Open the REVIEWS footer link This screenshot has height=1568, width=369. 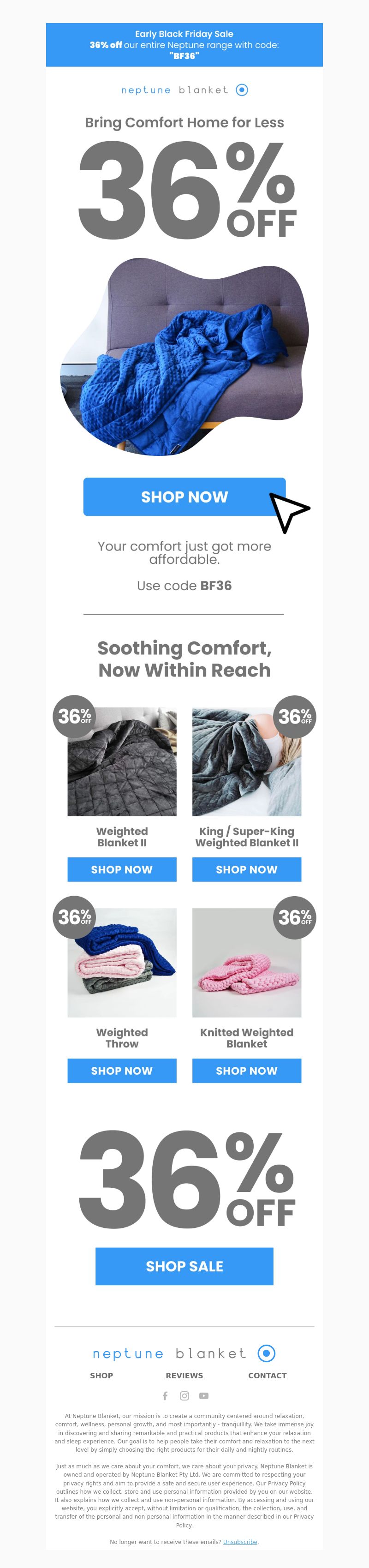coord(184,1375)
